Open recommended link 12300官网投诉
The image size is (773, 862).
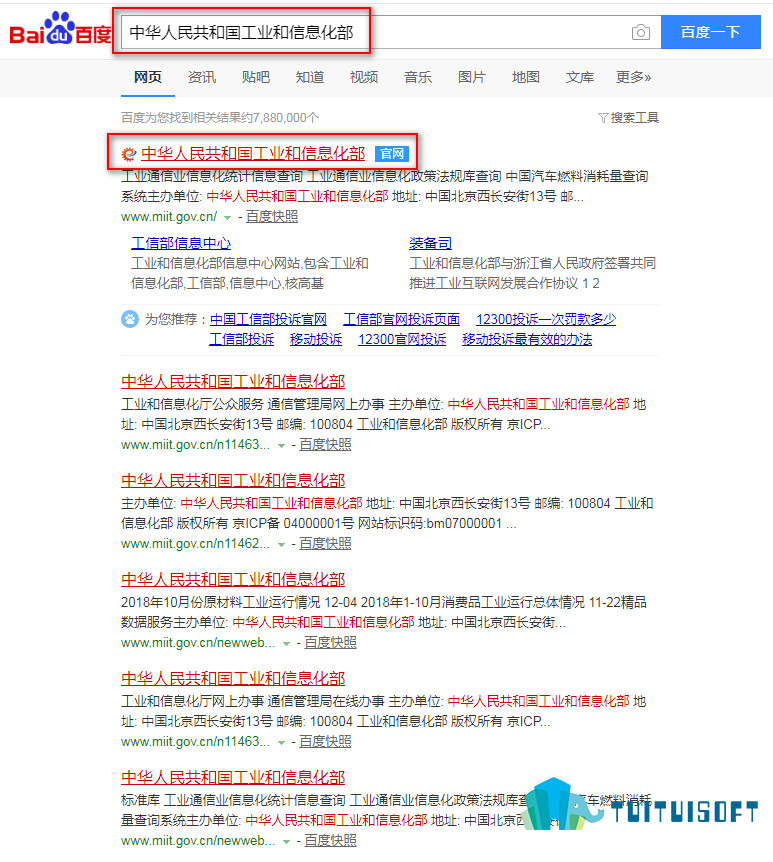402,339
